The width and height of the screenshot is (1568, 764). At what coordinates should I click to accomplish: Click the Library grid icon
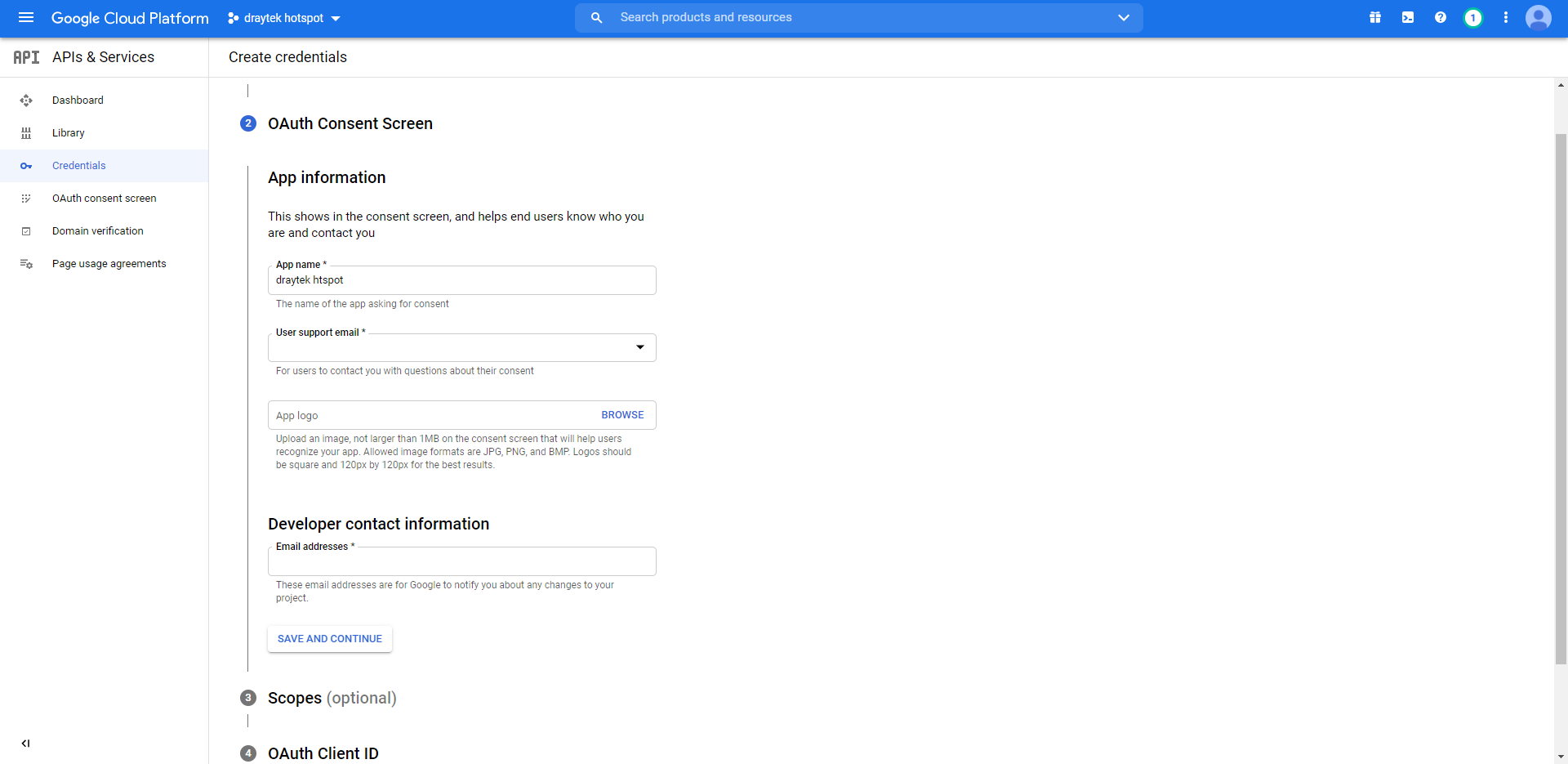pyautogui.click(x=26, y=133)
